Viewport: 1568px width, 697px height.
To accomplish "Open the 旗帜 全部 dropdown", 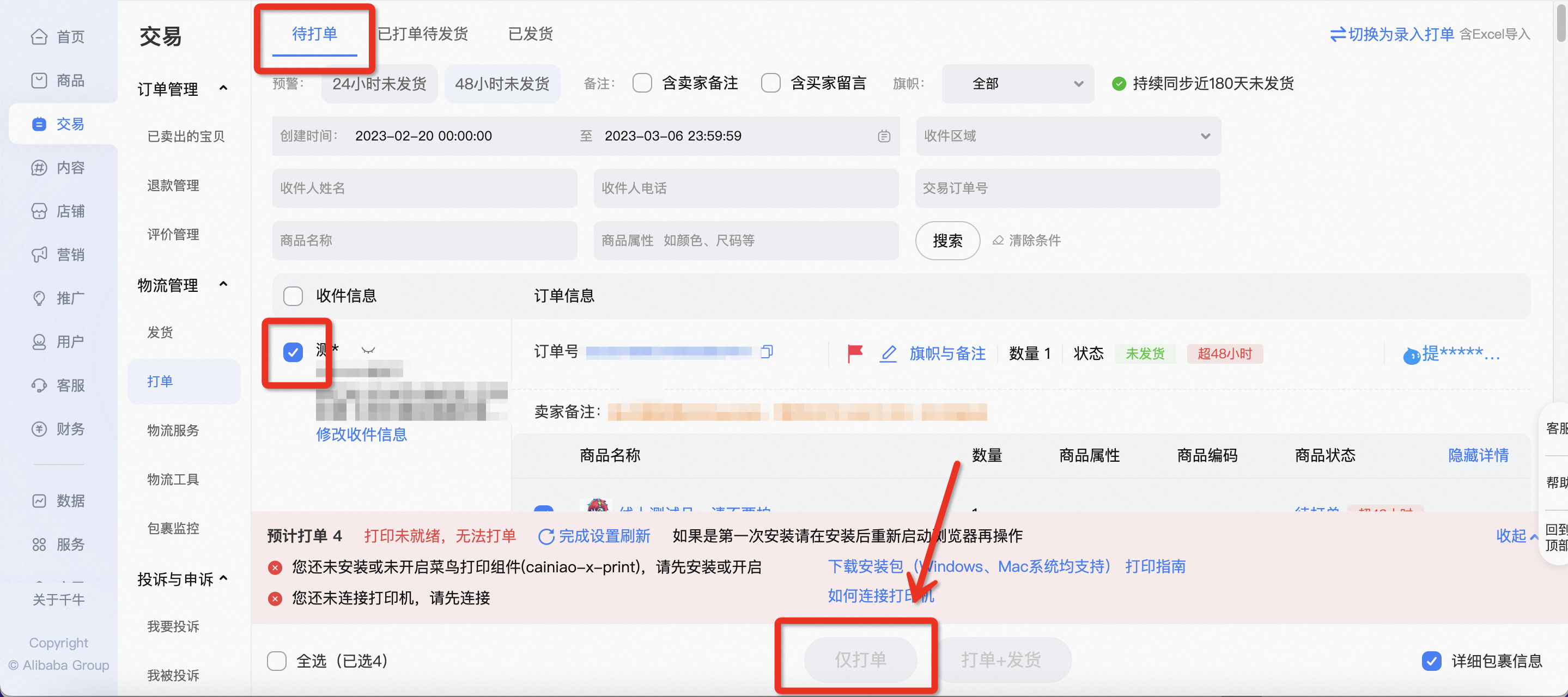I will (x=1018, y=84).
